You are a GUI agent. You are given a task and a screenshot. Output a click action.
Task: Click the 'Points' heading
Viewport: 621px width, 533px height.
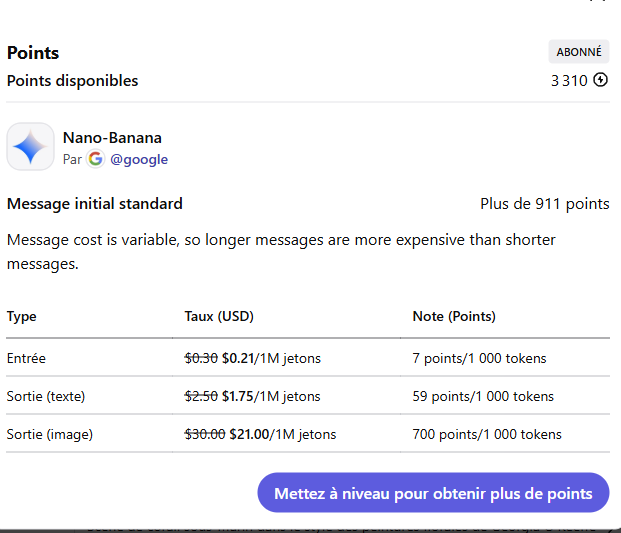pyautogui.click(x=33, y=53)
